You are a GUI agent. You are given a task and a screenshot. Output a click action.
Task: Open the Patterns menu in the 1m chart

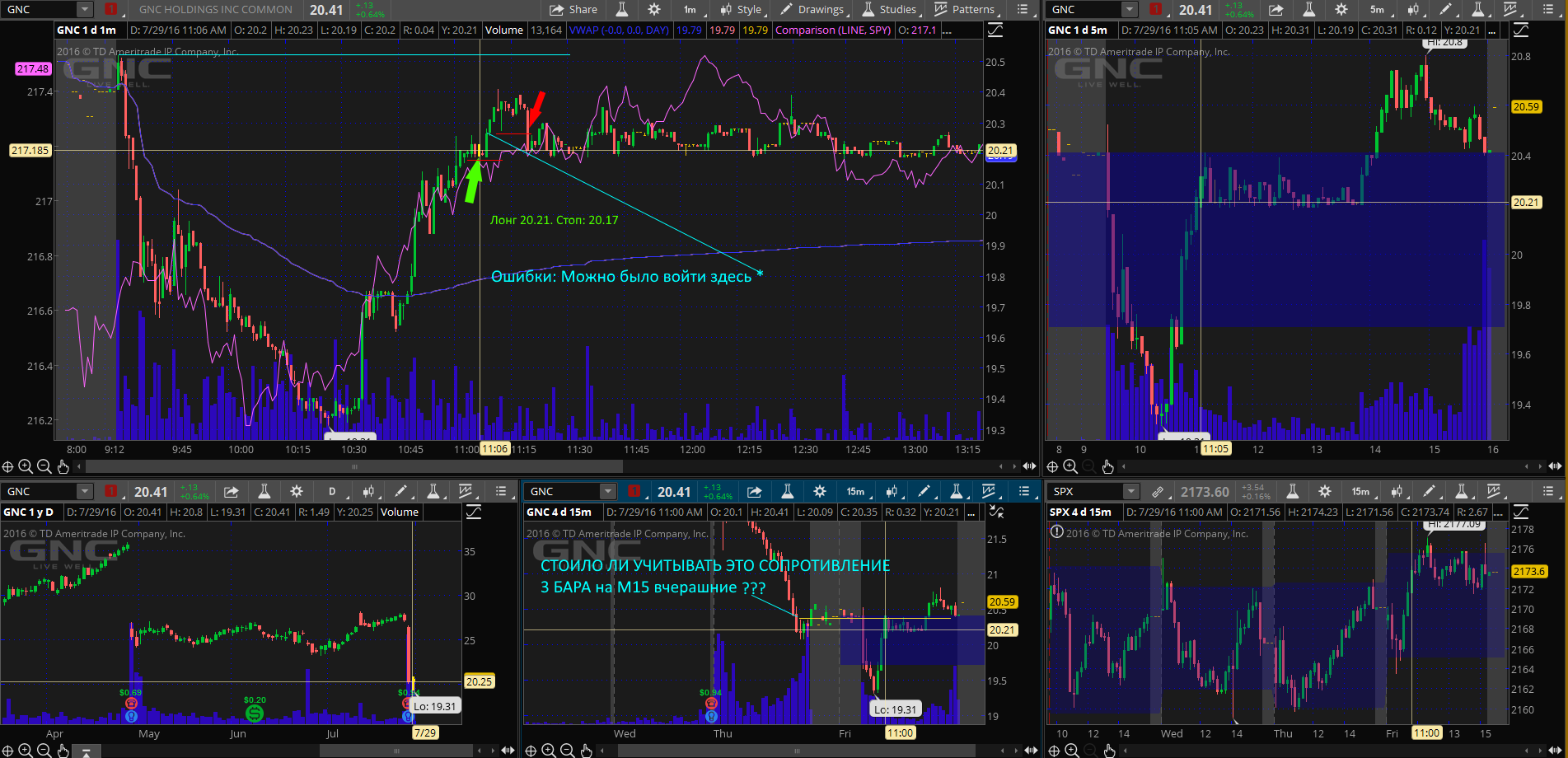965,10
